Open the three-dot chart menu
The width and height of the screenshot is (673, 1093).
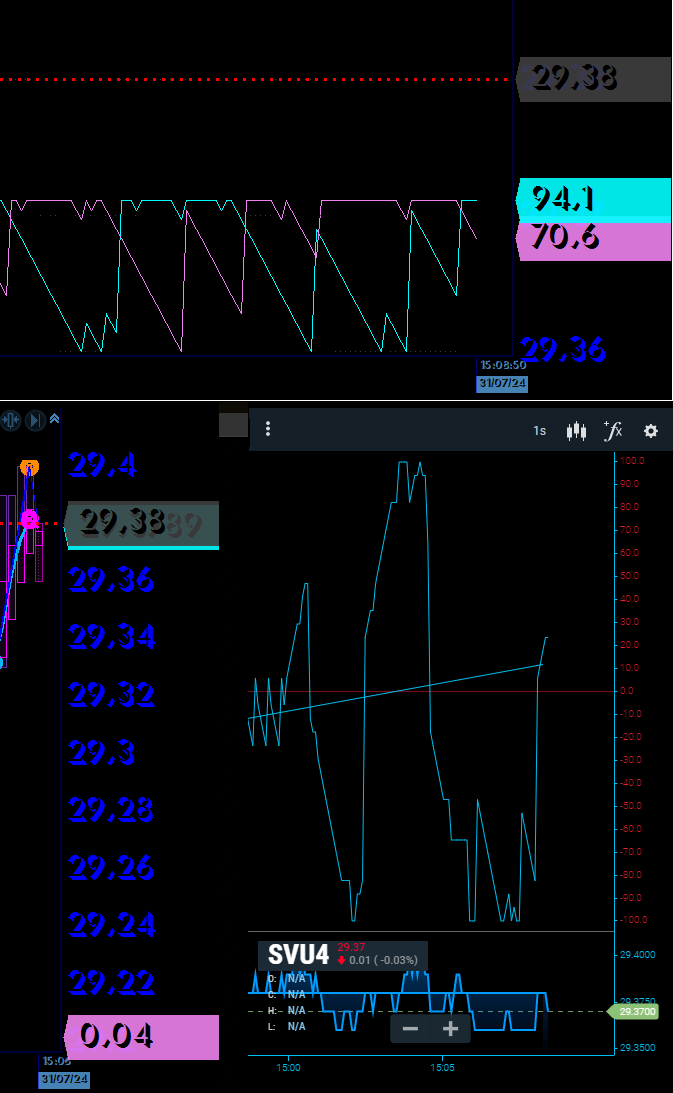pyautogui.click(x=268, y=430)
